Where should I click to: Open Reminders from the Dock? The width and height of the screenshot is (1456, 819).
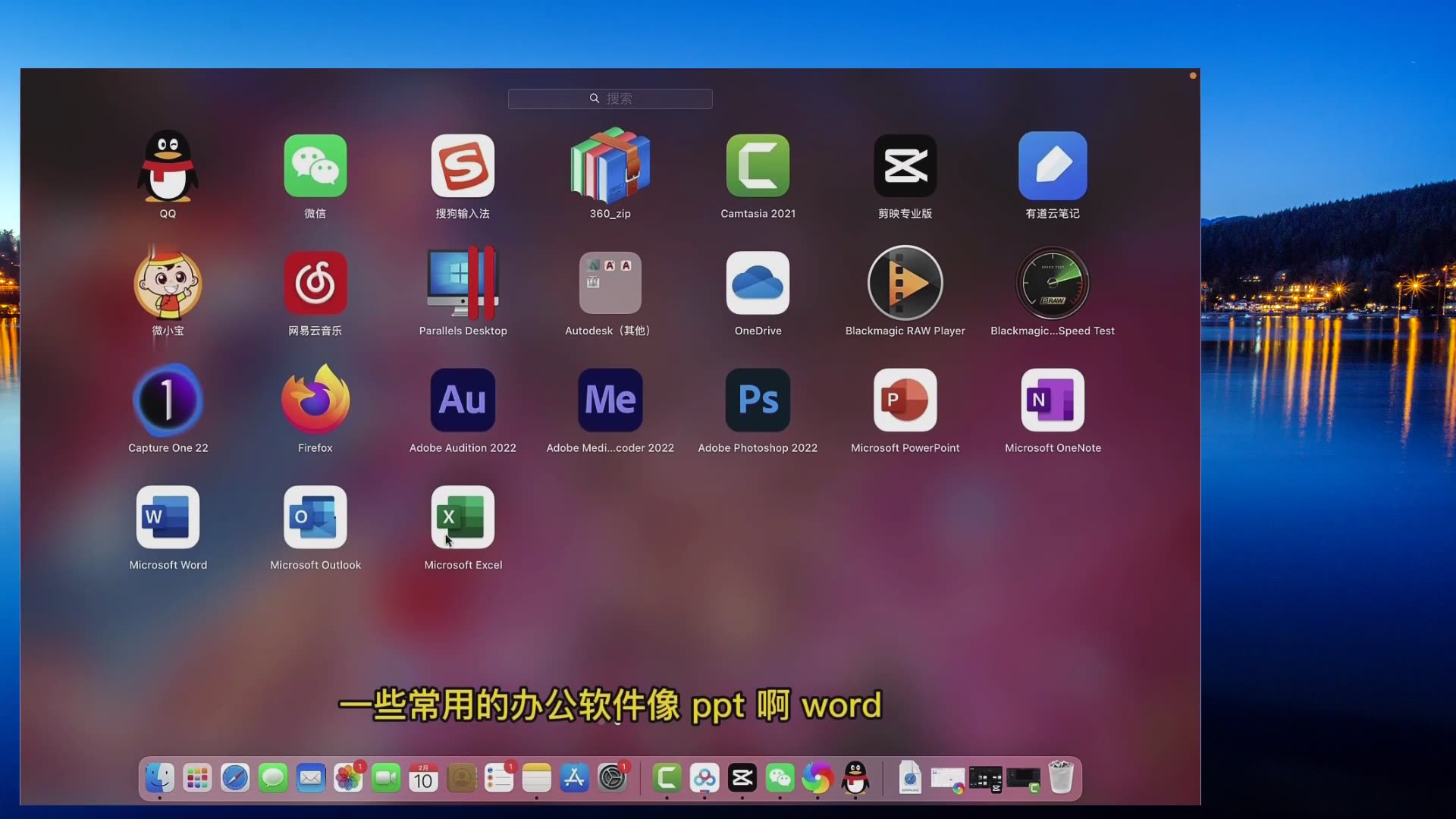[x=499, y=777]
